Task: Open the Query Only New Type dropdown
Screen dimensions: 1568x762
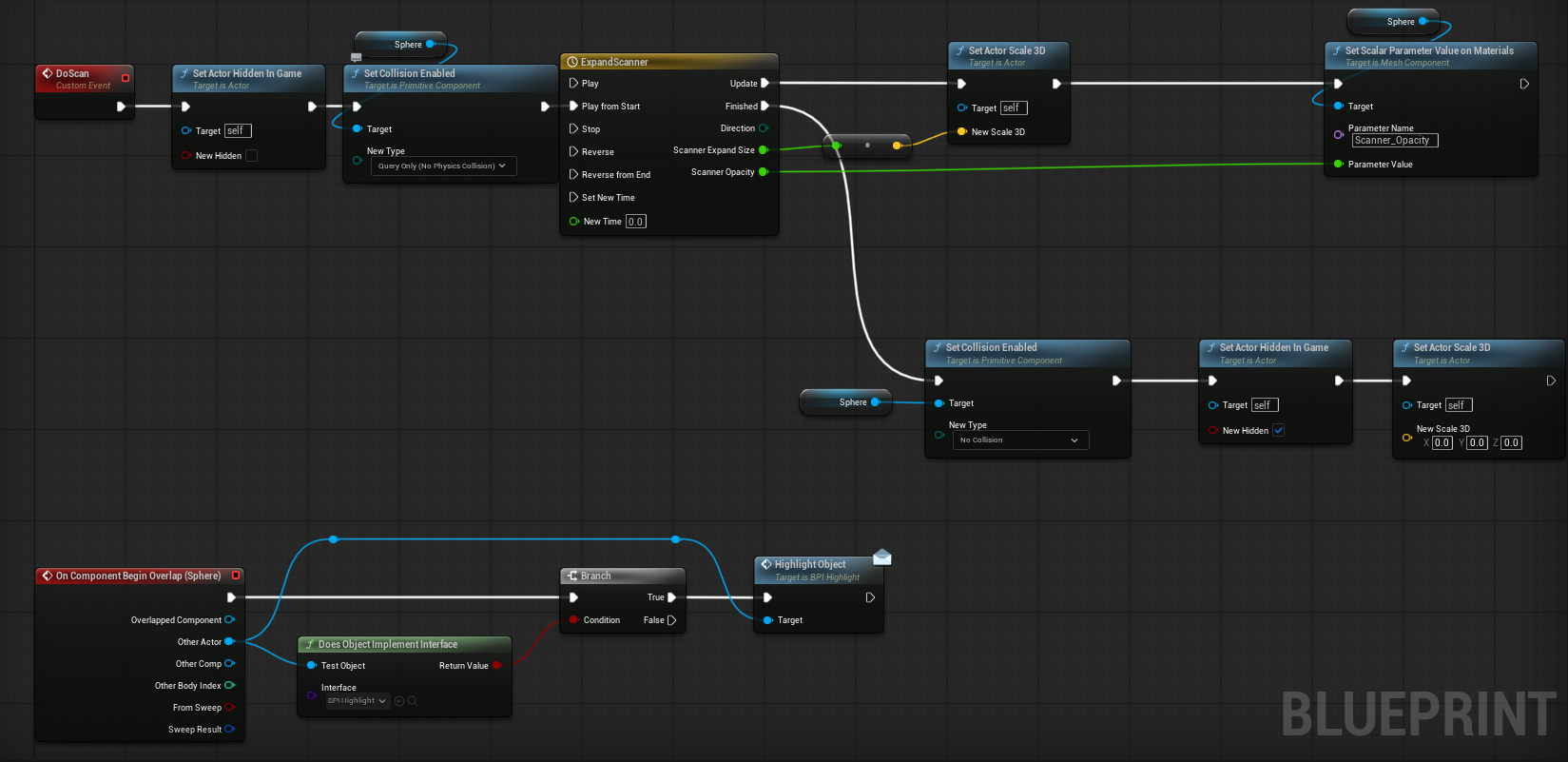Action: [x=444, y=166]
